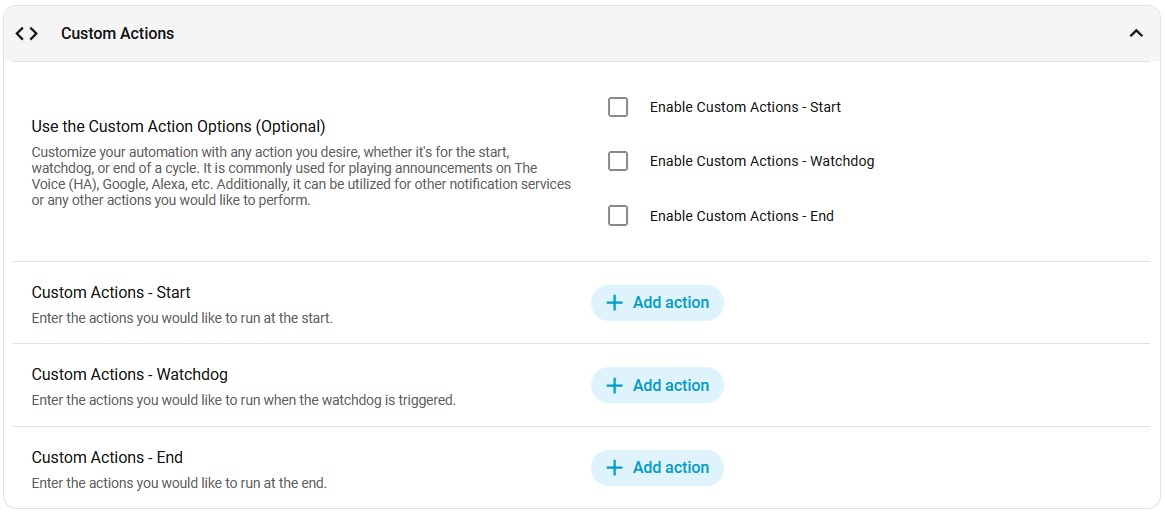Click the "Enable Custom Actions - Start" label
The width and height of the screenshot is (1165, 513).
745,107
